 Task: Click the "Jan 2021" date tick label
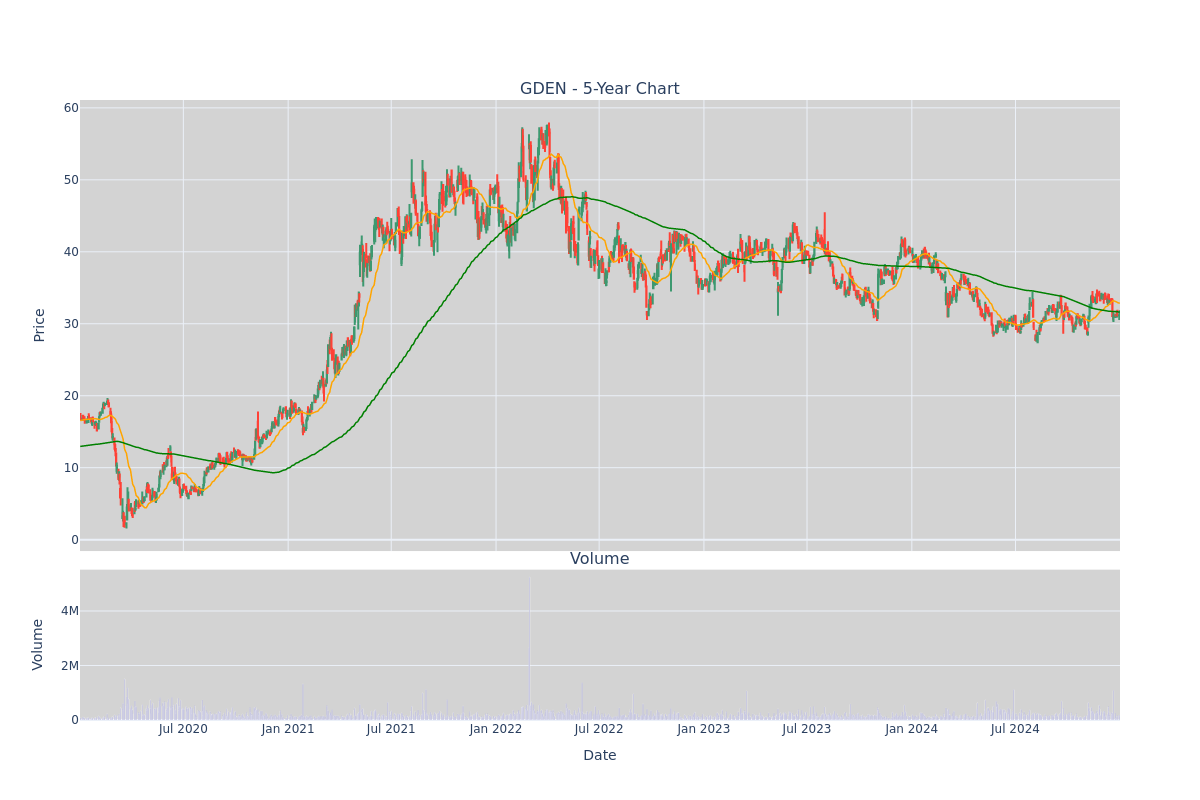[x=288, y=729]
